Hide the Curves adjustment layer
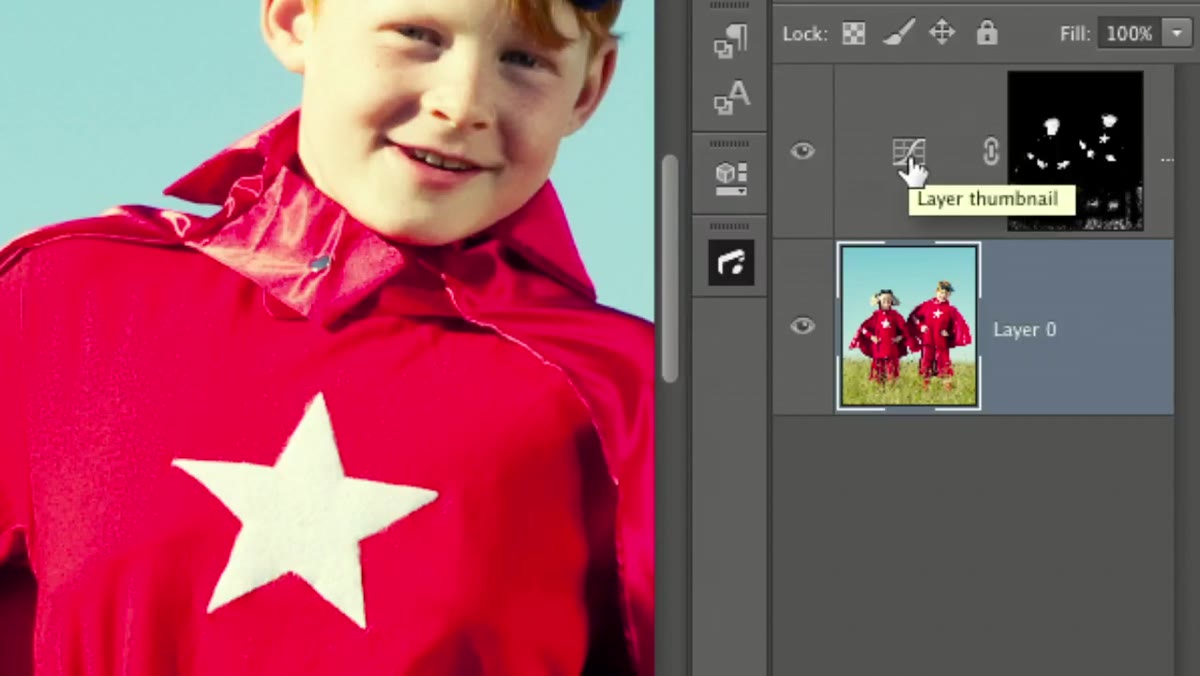Image resolution: width=1200 pixels, height=676 pixels. pos(802,151)
